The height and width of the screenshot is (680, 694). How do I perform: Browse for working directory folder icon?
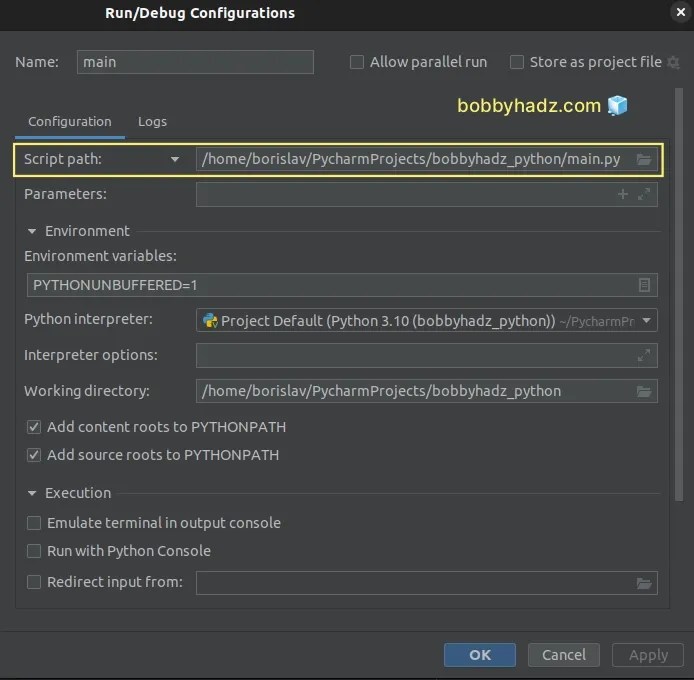coord(644,391)
